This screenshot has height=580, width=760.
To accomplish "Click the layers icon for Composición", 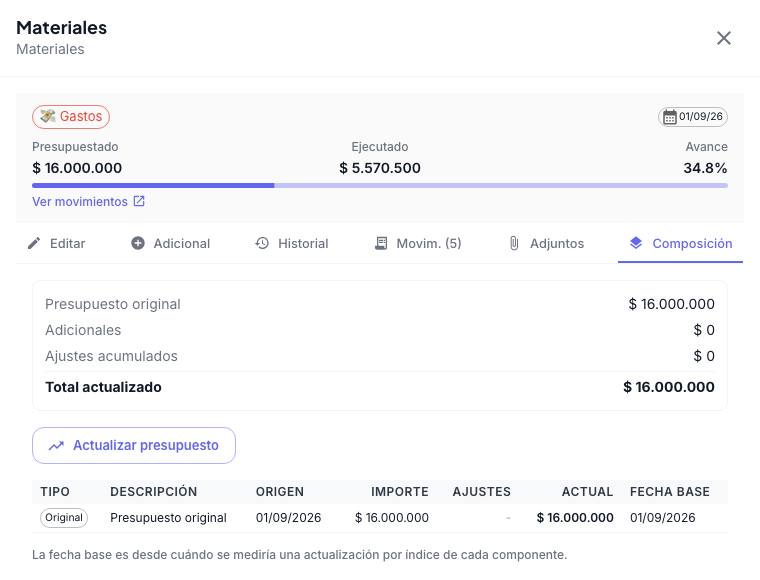I will (x=636, y=243).
